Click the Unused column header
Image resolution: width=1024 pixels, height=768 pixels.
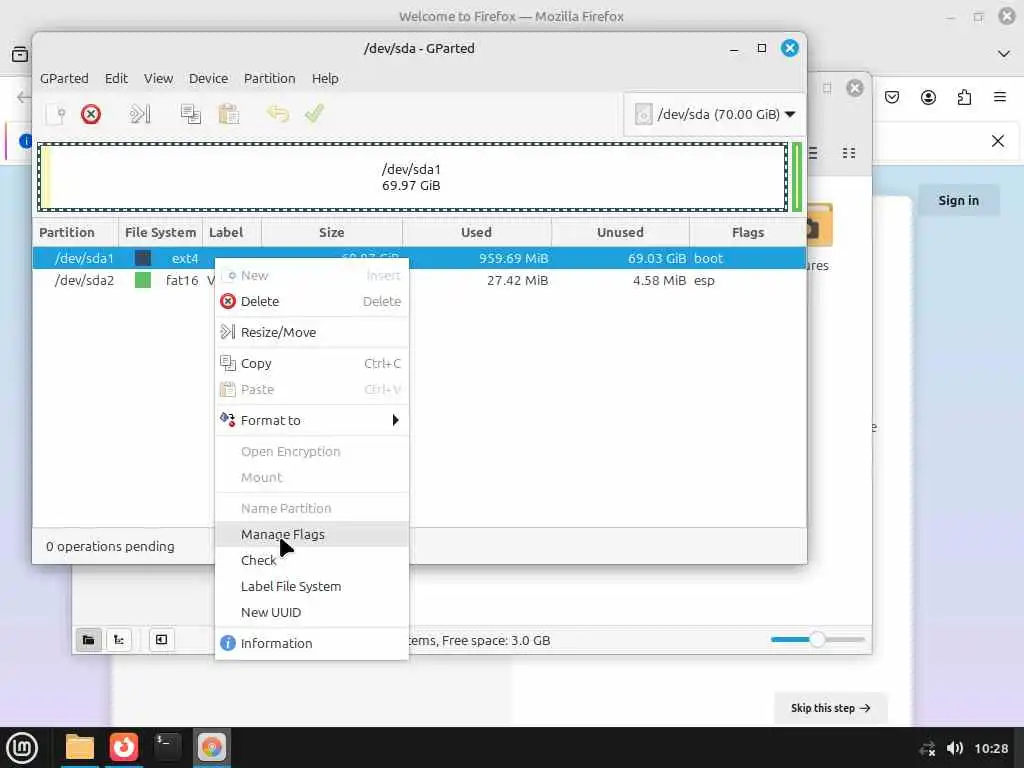[620, 232]
